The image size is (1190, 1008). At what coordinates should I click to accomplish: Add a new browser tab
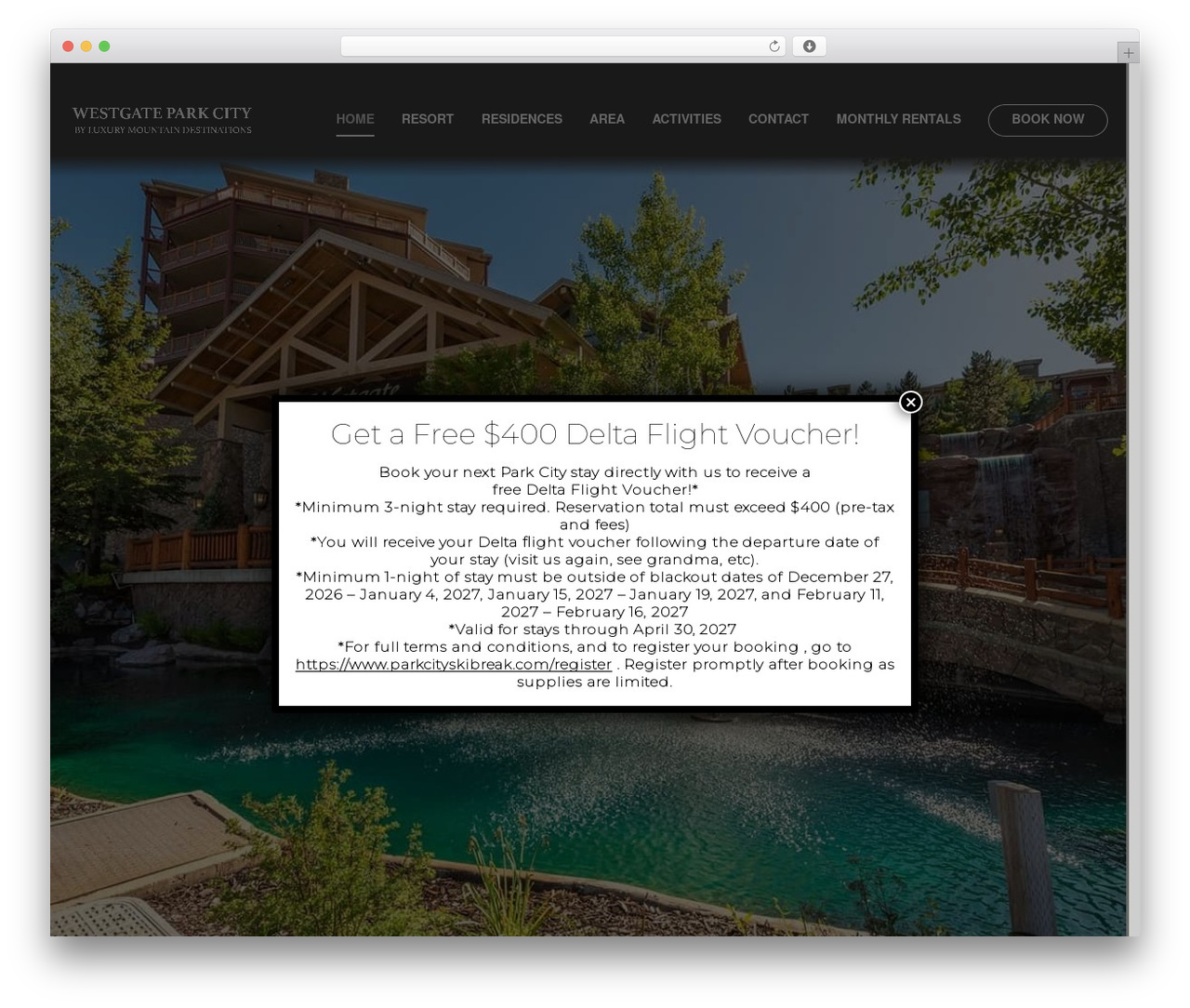[x=1129, y=53]
